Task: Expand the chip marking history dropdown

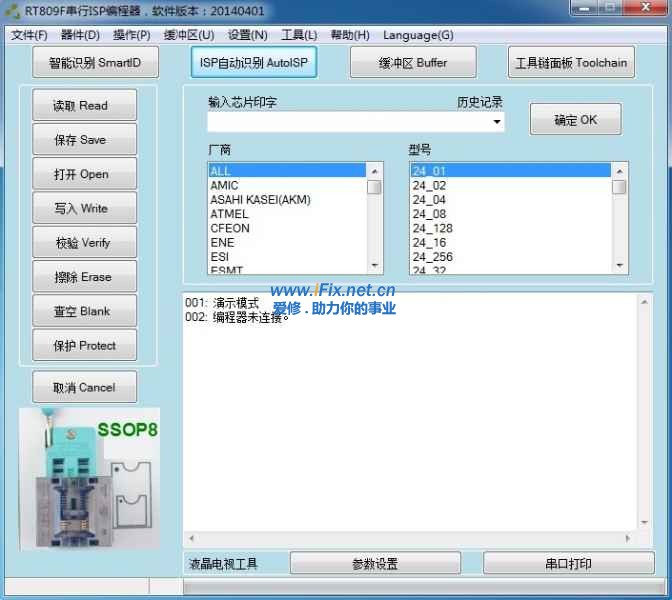Action: coord(497,122)
